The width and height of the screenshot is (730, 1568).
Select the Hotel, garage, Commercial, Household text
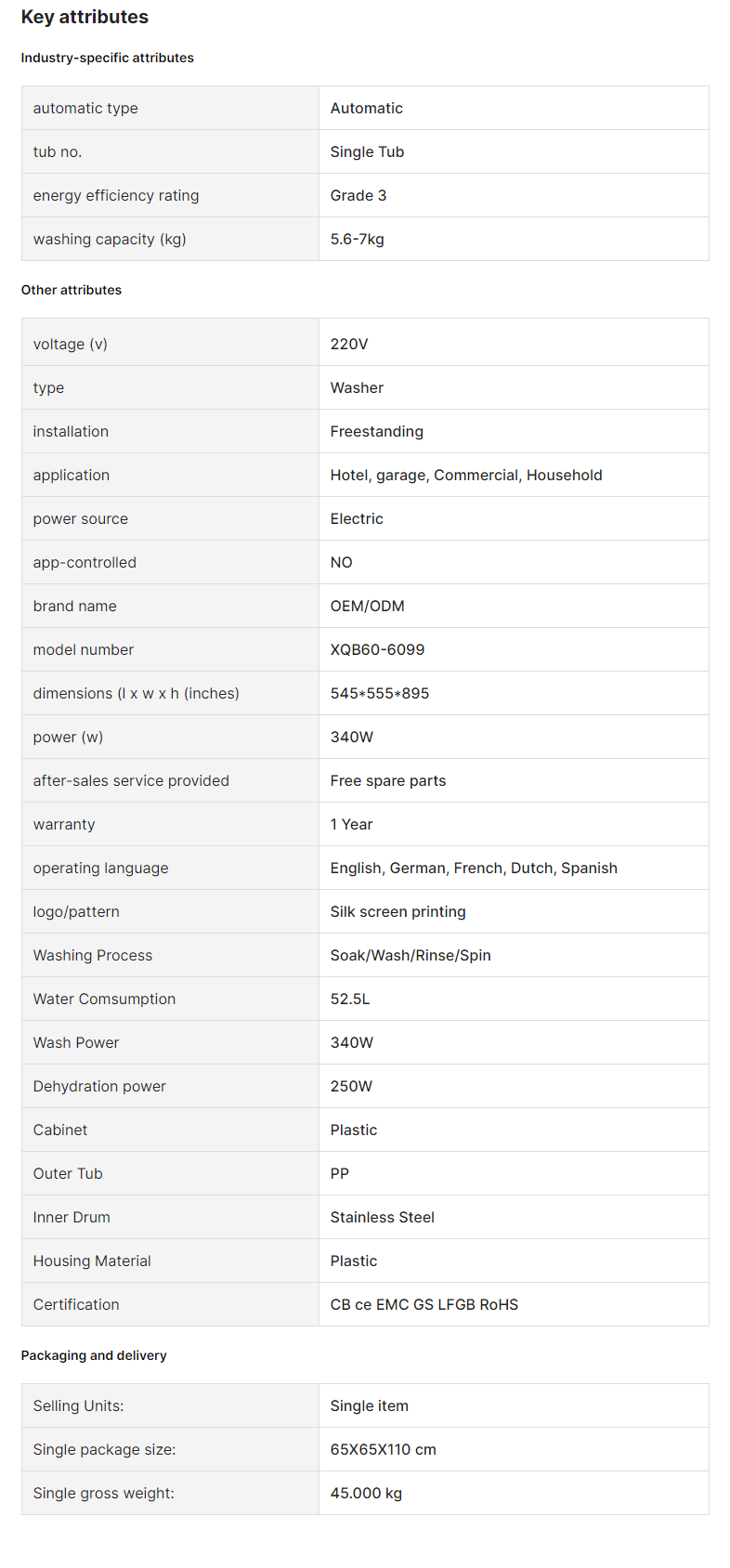coord(466,475)
